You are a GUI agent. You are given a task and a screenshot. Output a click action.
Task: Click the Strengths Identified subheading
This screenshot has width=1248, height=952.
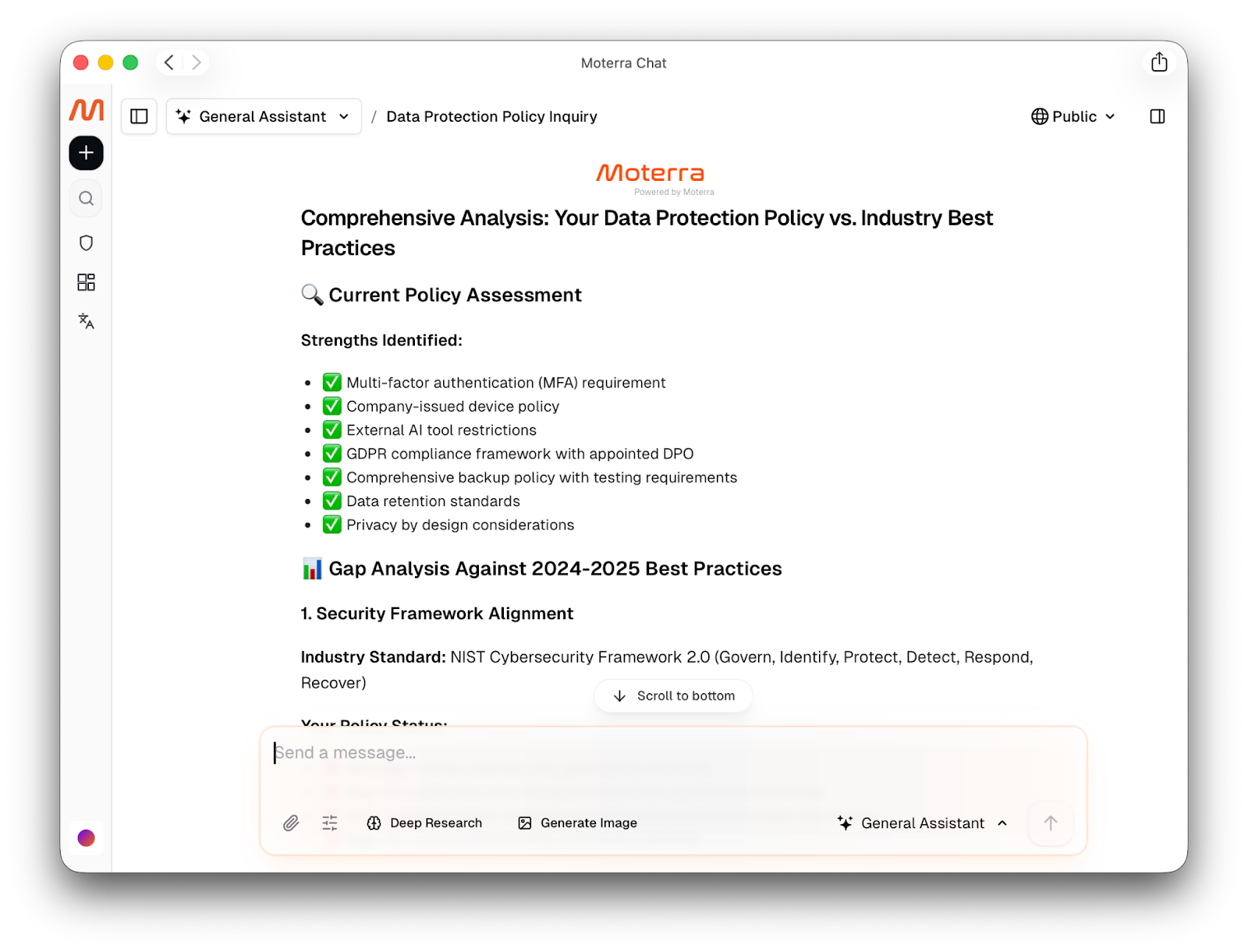point(382,341)
